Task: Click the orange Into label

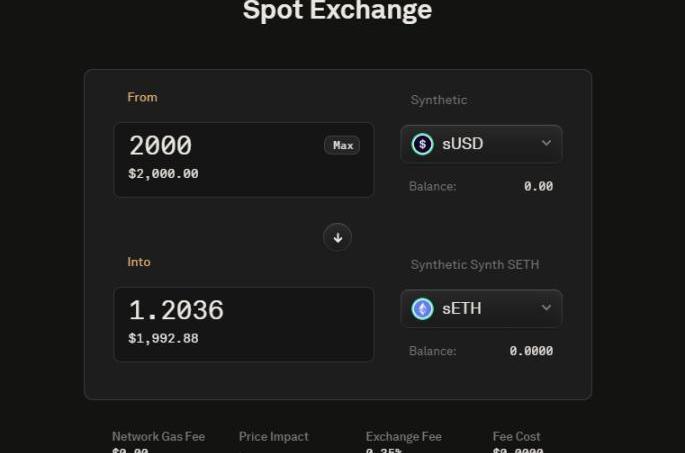Action: [139, 262]
